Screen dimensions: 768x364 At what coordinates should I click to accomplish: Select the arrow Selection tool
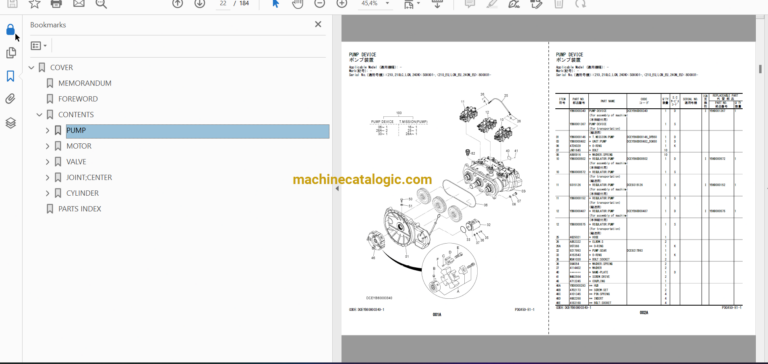tap(275, 3)
